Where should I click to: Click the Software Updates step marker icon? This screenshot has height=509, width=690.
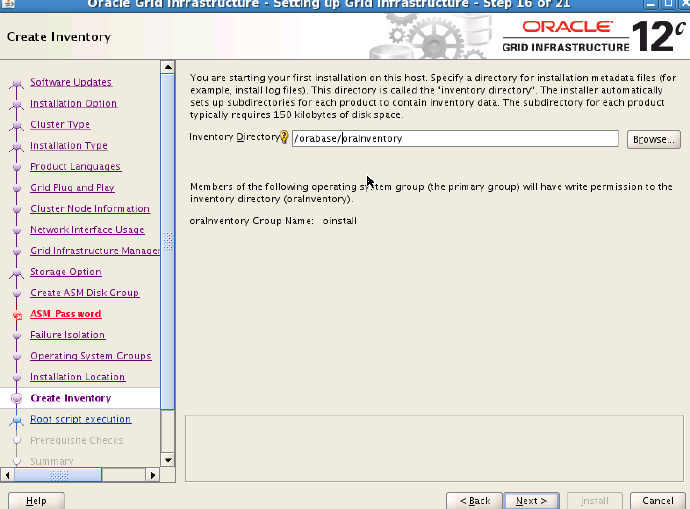pos(17,83)
